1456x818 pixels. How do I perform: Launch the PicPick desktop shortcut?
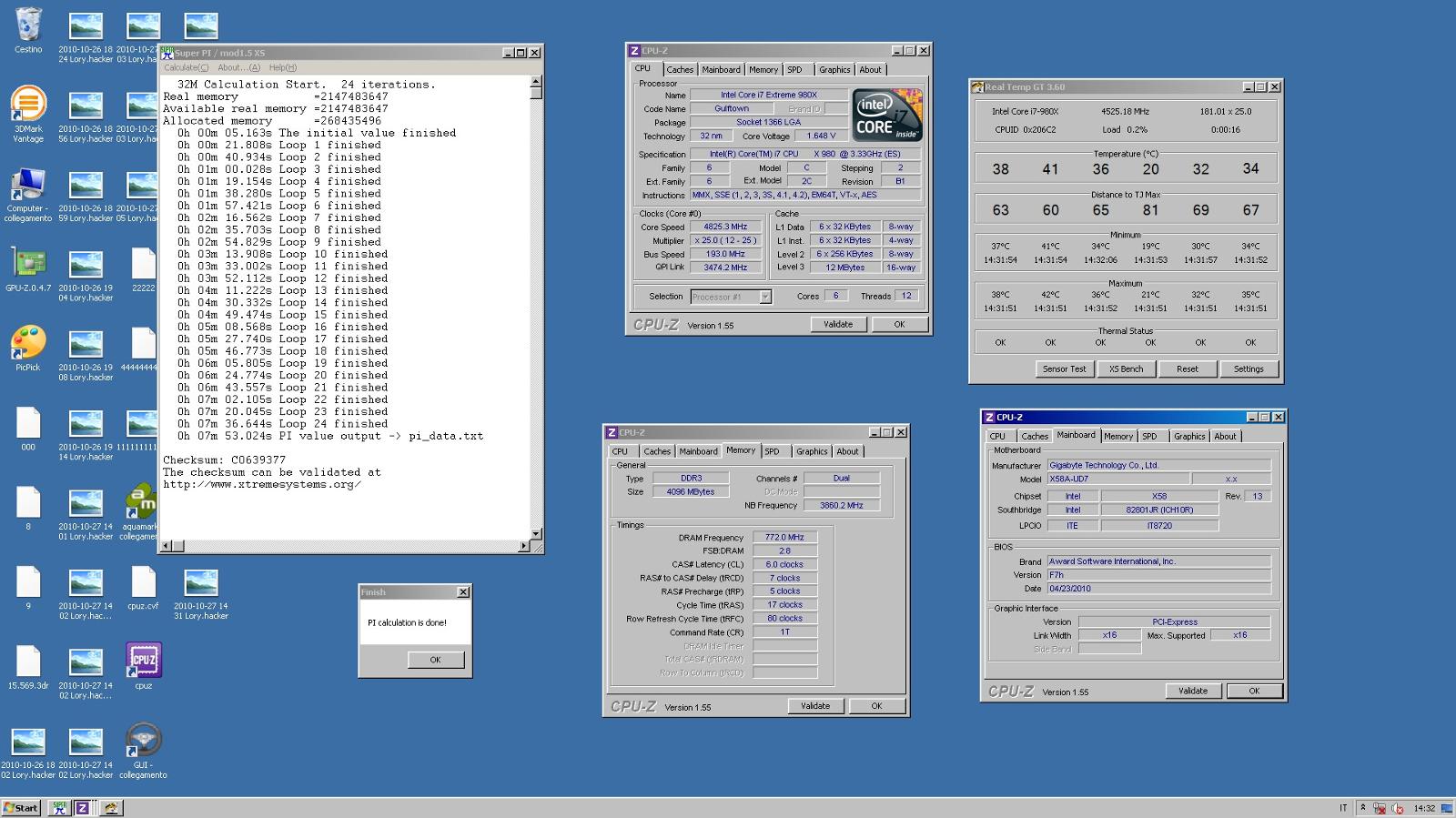pyautogui.click(x=28, y=349)
